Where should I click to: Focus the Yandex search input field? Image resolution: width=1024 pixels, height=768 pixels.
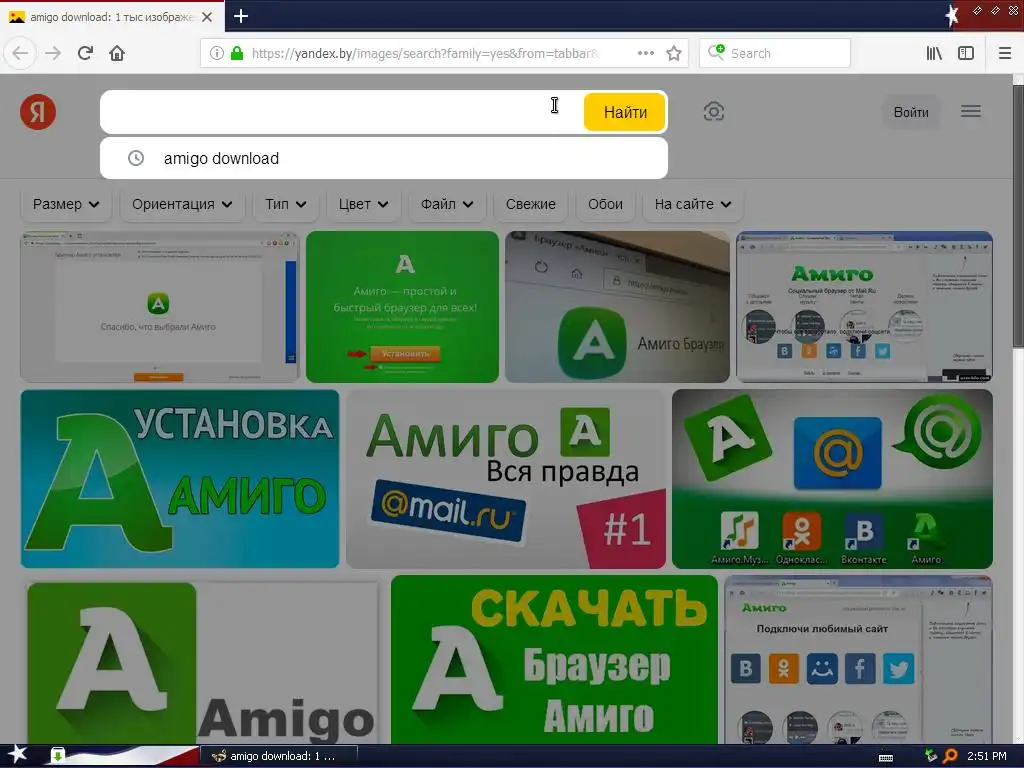(342, 112)
